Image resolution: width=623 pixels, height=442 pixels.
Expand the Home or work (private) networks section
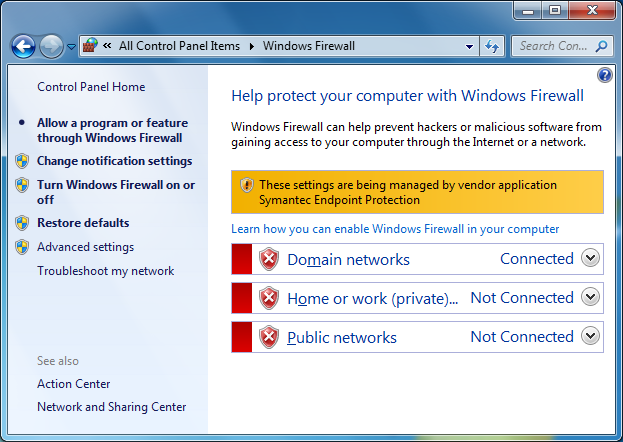point(590,297)
